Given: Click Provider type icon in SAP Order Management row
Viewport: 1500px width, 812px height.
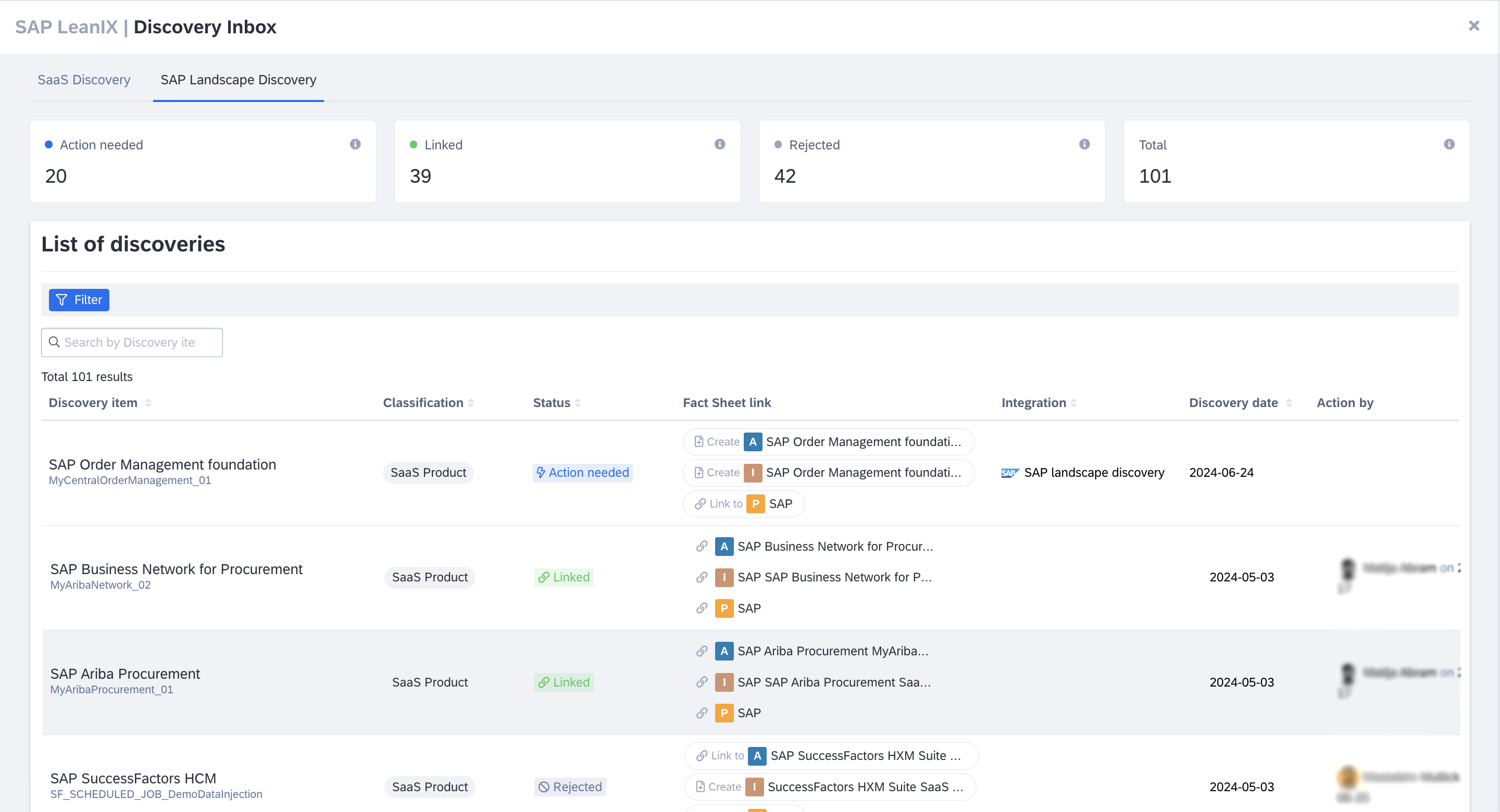Looking at the screenshot, I should coord(756,503).
